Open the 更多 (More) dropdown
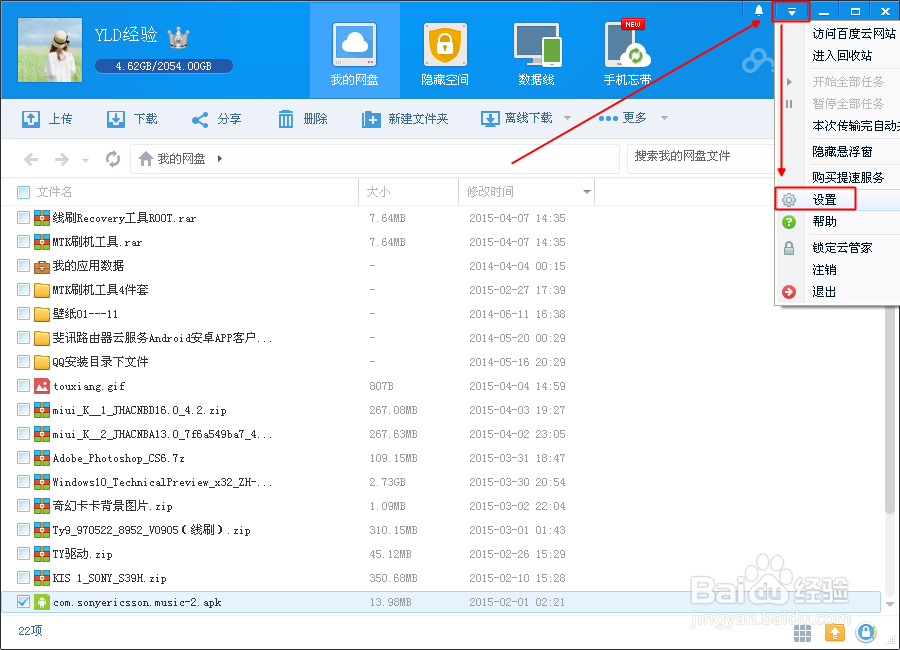The width and height of the screenshot is (900, 650). (x=634, y=118)
